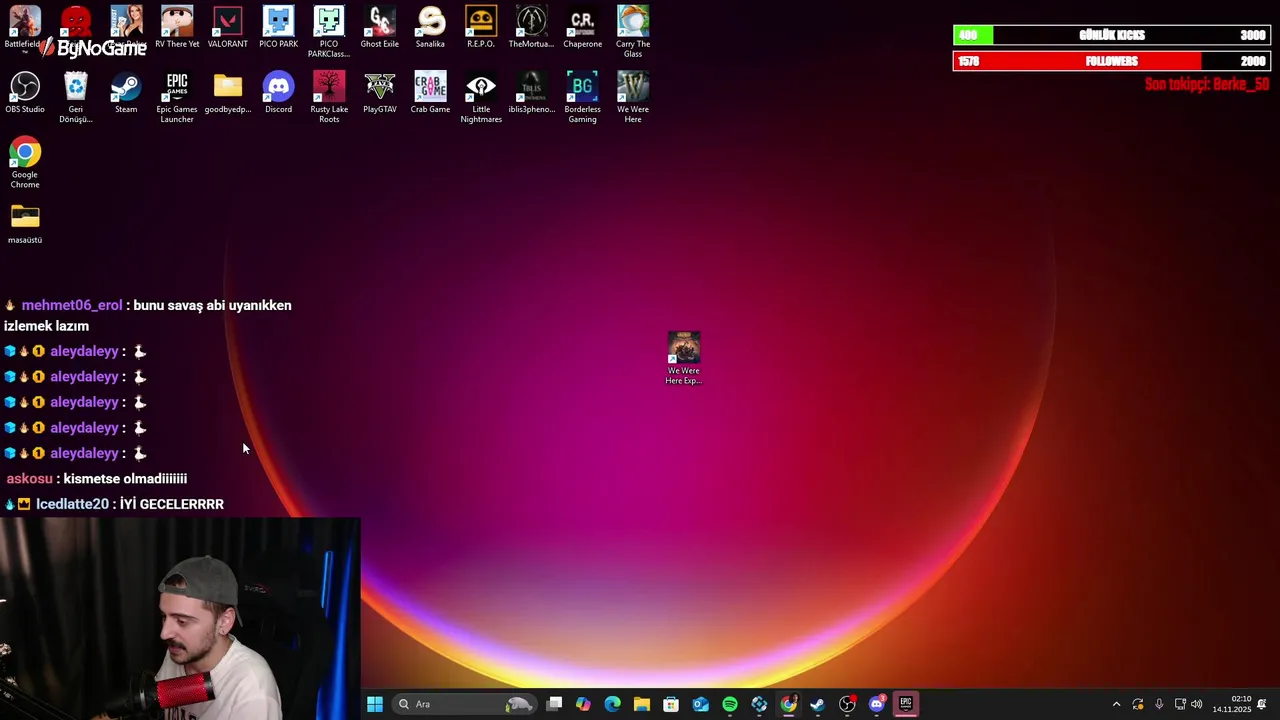Select the Geri Dönüşüm recycle bin
This screenshot has width=1280, height=720.
[x=76, y=97]
